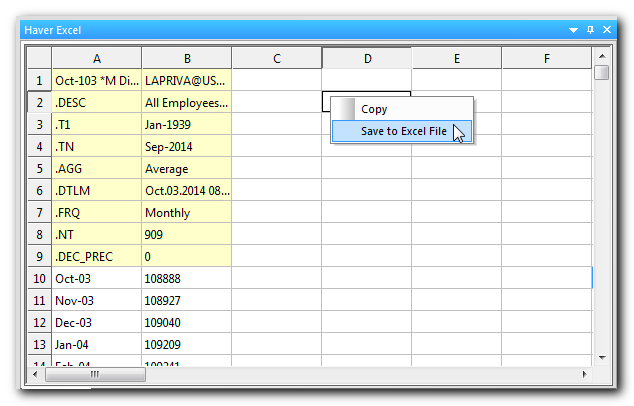634x406 pixels.
Task: Click the '109040' value cell
Action: pyautogui.click(x=187, y=323)
